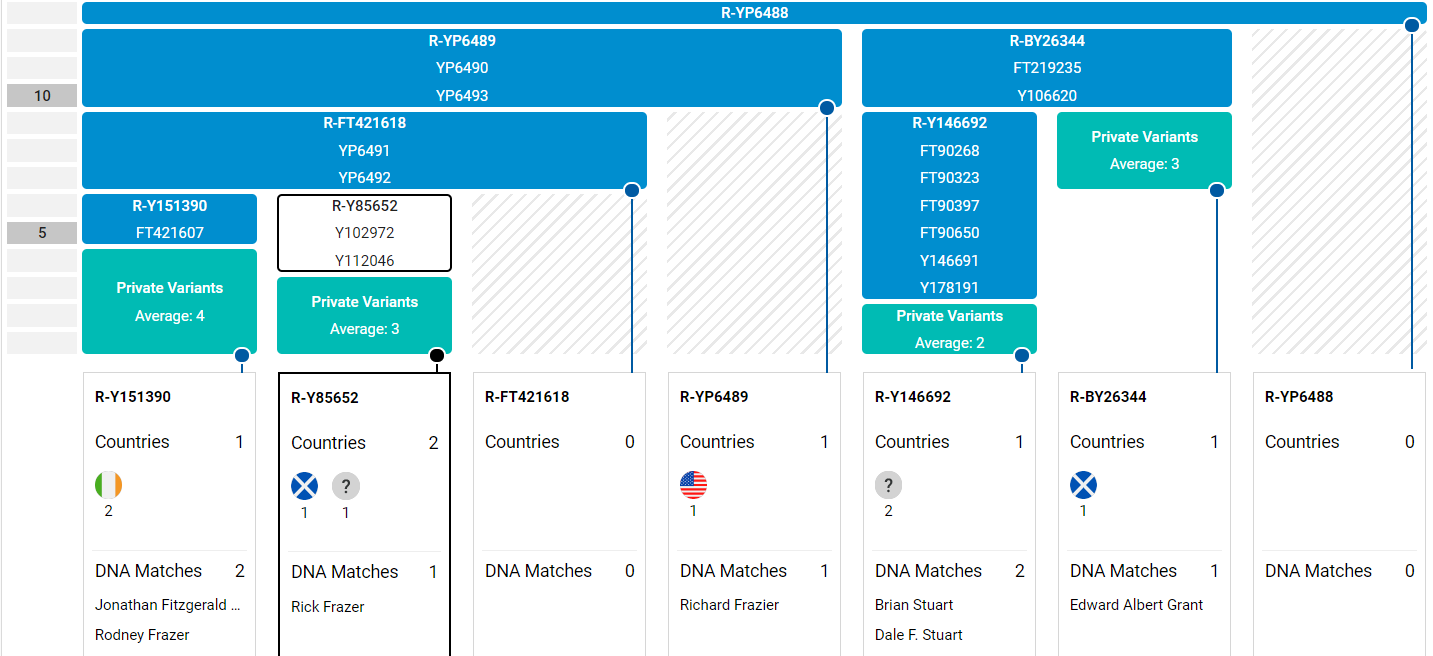Click Private Variants Average 4 box

[169, 301]
